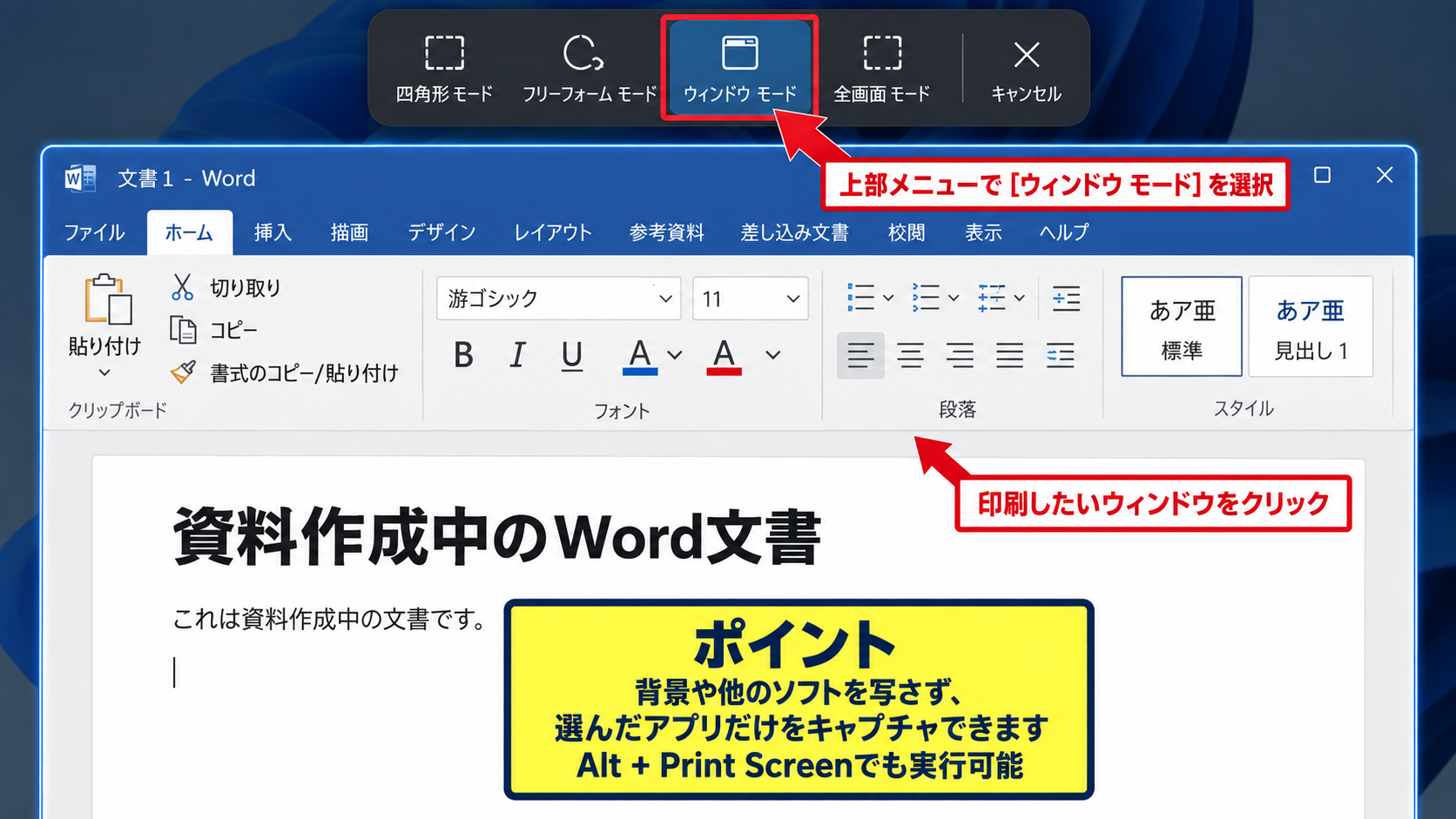Open blue A color dropdown arrow
Image resolution: width=1456 pixels, height=819 pixels.
pos(675,355)
